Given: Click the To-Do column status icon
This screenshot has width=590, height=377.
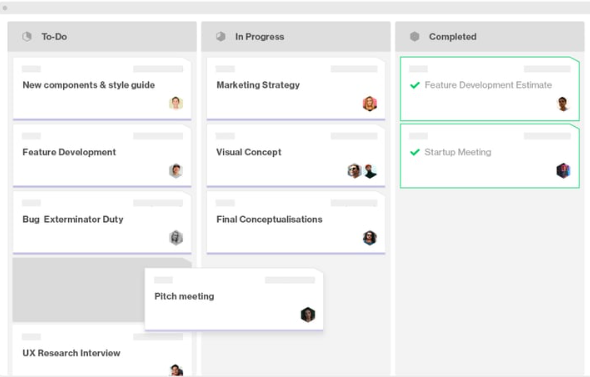Looking at the screenshot, I should point(27,36).
